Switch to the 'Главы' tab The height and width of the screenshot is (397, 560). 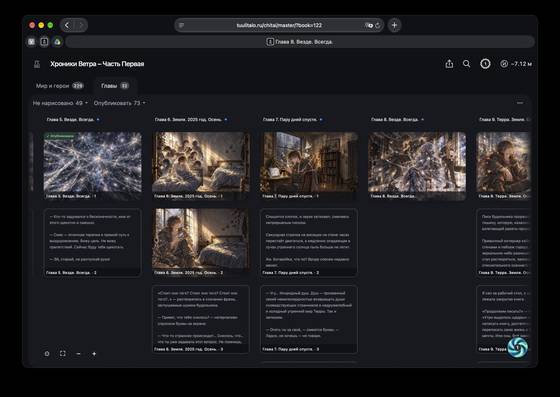click(x=115, y=86)
